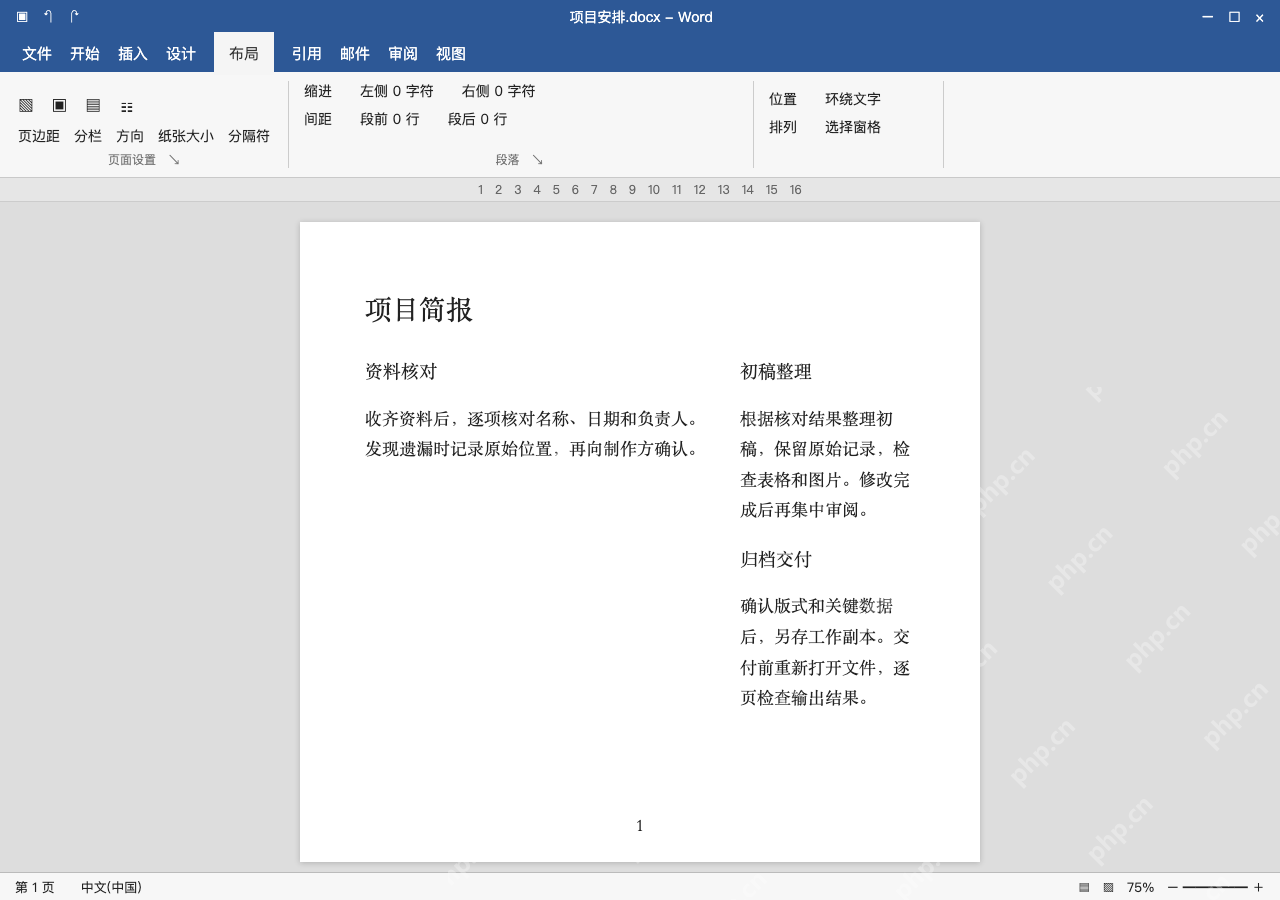Open the 选择窗格 selection pane
The width and height of the screenshot is (1280, 900).
[853, 127]
